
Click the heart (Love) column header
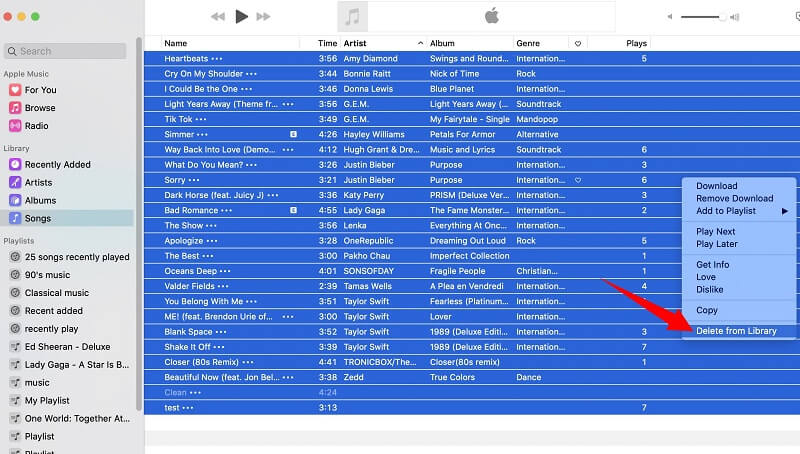coord(578,43)
